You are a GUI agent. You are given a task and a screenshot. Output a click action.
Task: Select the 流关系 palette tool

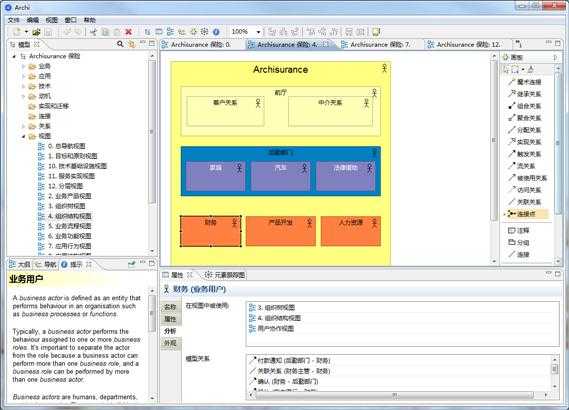point(522,166)
